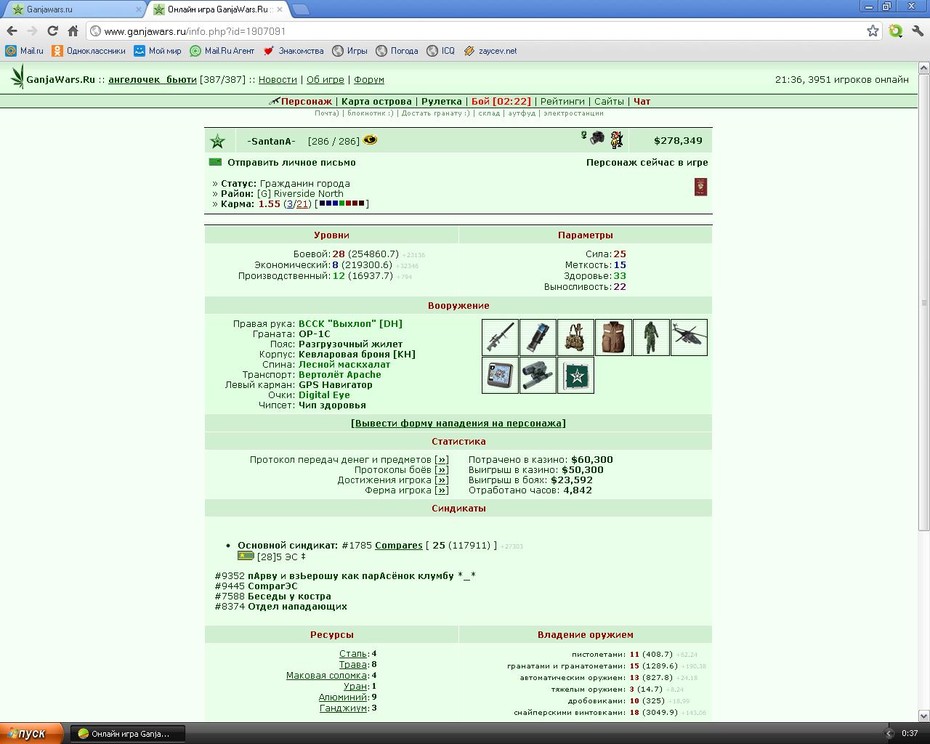
Task: Click the электростанции link in submenu
Action: point(573,113)
